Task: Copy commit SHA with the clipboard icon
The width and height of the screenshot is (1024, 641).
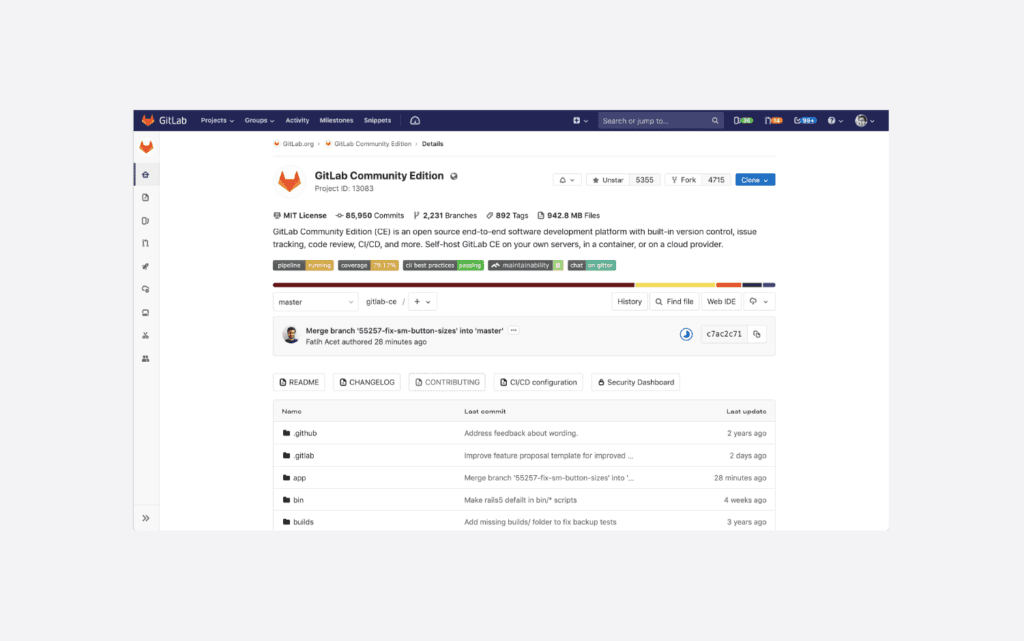Action: 757,334
